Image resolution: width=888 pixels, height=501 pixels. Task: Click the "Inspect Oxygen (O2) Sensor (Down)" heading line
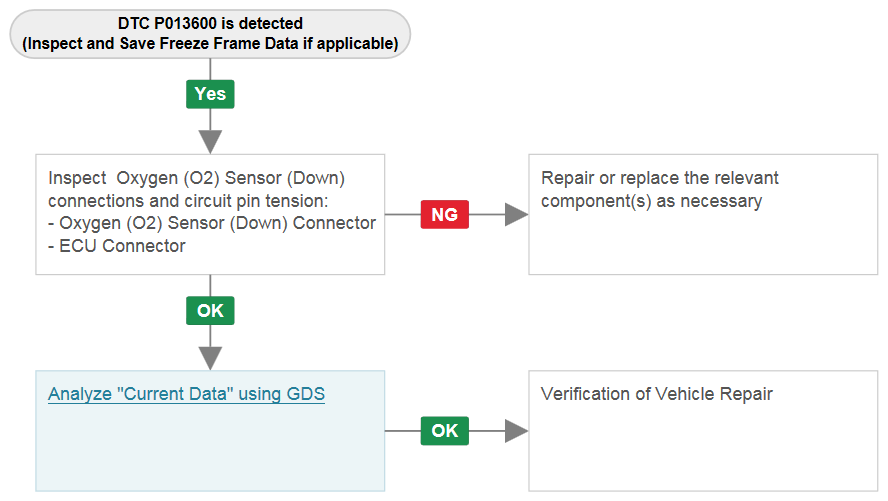pos(197,178)
